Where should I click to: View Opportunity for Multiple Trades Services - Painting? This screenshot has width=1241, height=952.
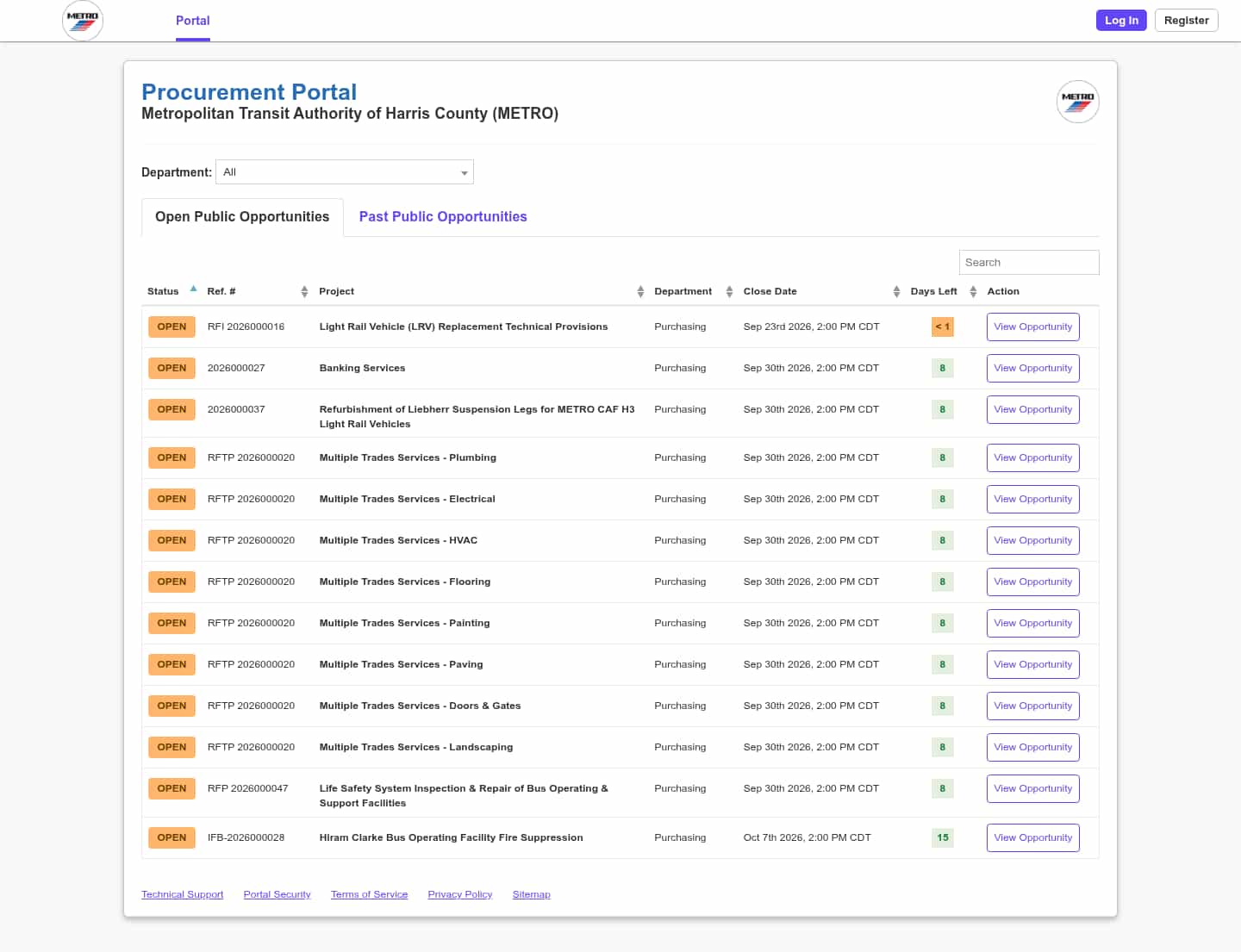coord(1033,624)
